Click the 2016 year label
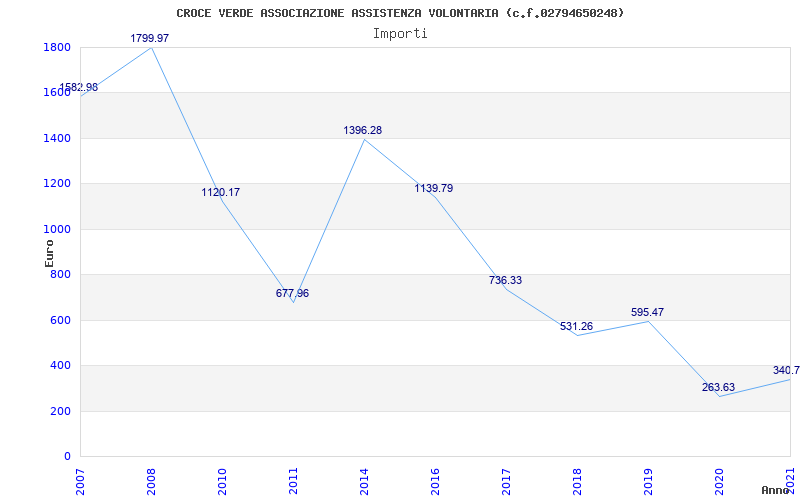 tap(435, 482)
